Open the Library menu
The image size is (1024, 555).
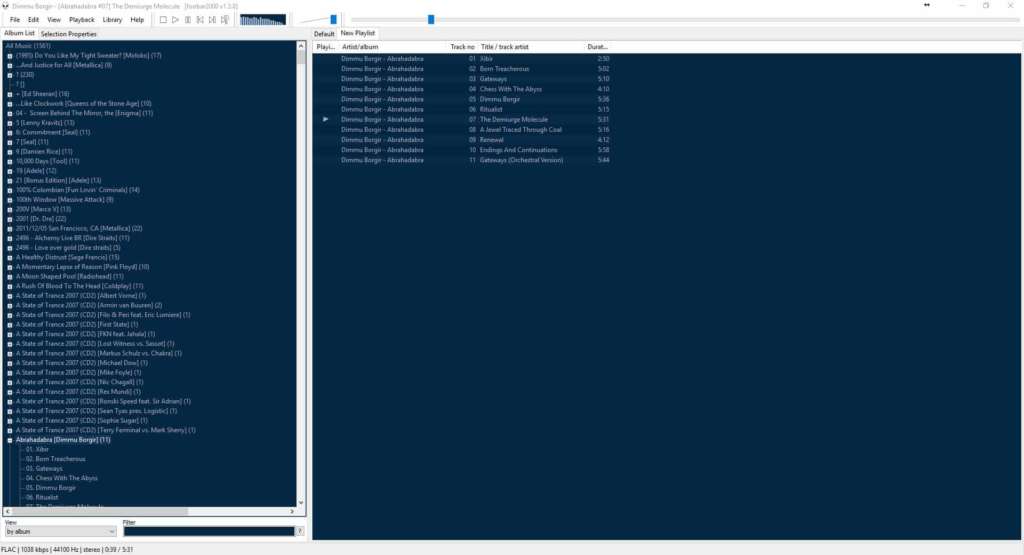coord(112,20)
